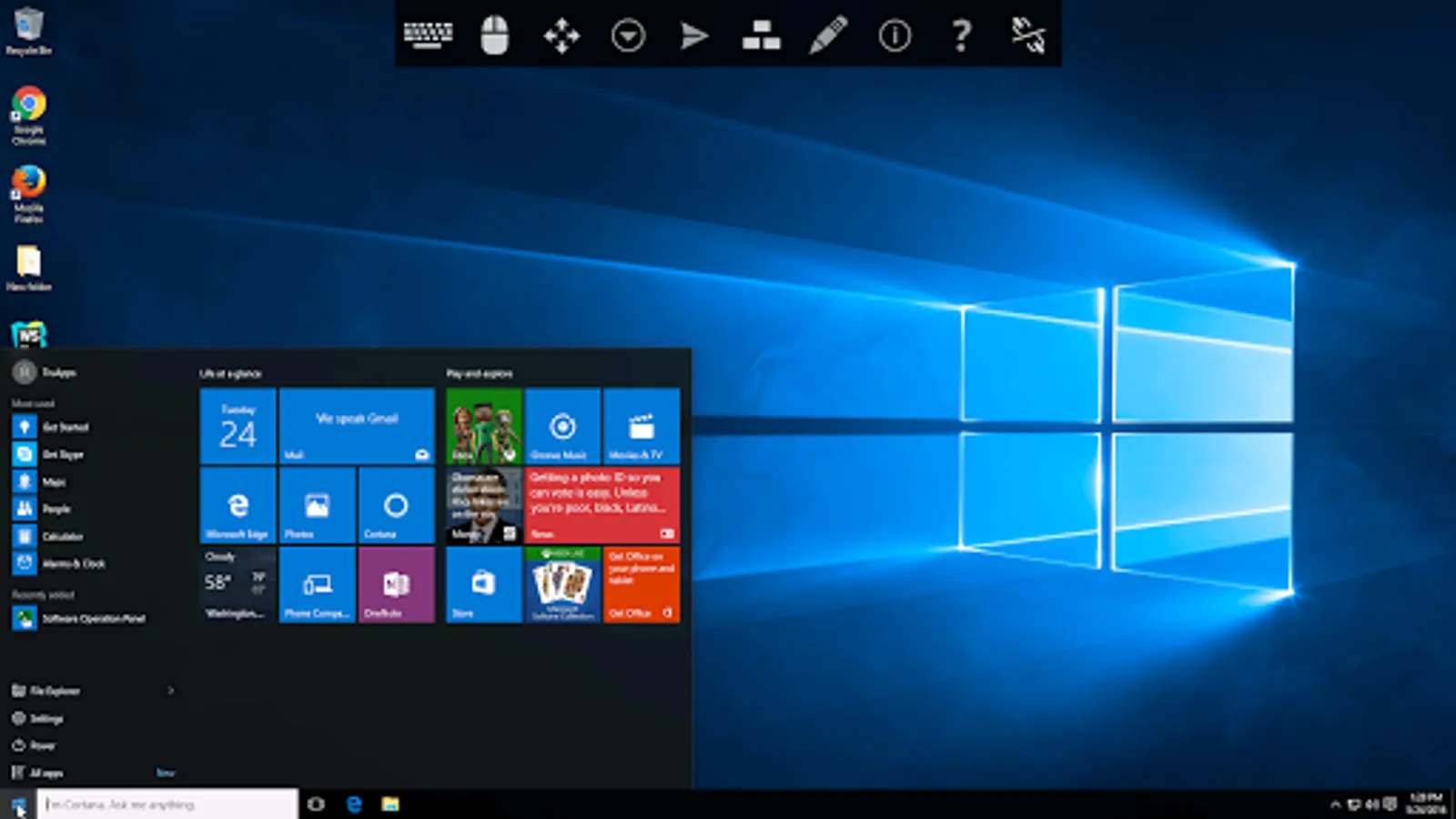
Task: Open the Store tile
Action: tap(483, 585)
